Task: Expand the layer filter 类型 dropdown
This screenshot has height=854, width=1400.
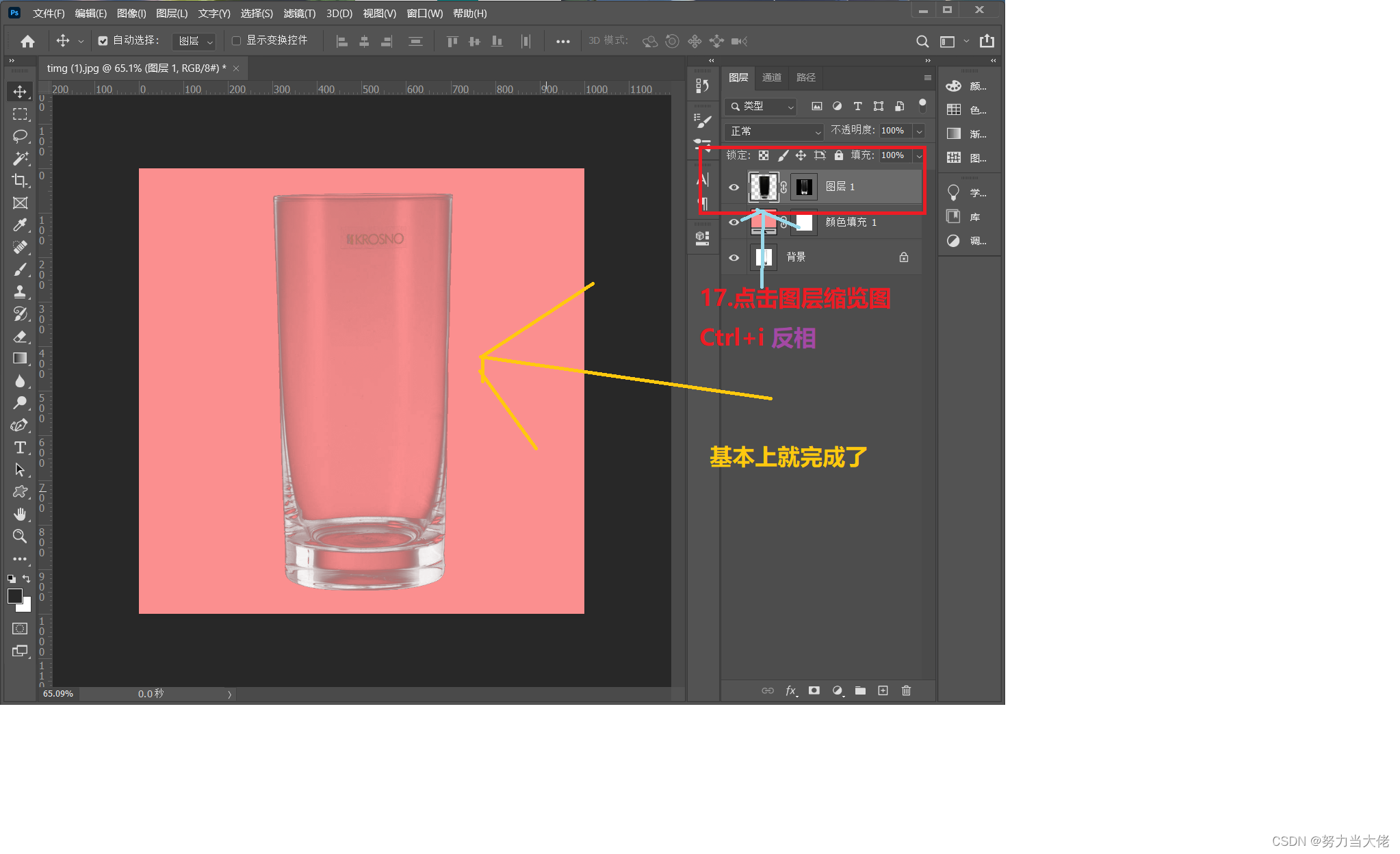Action: pyautogui.click(x=762, y=106)
